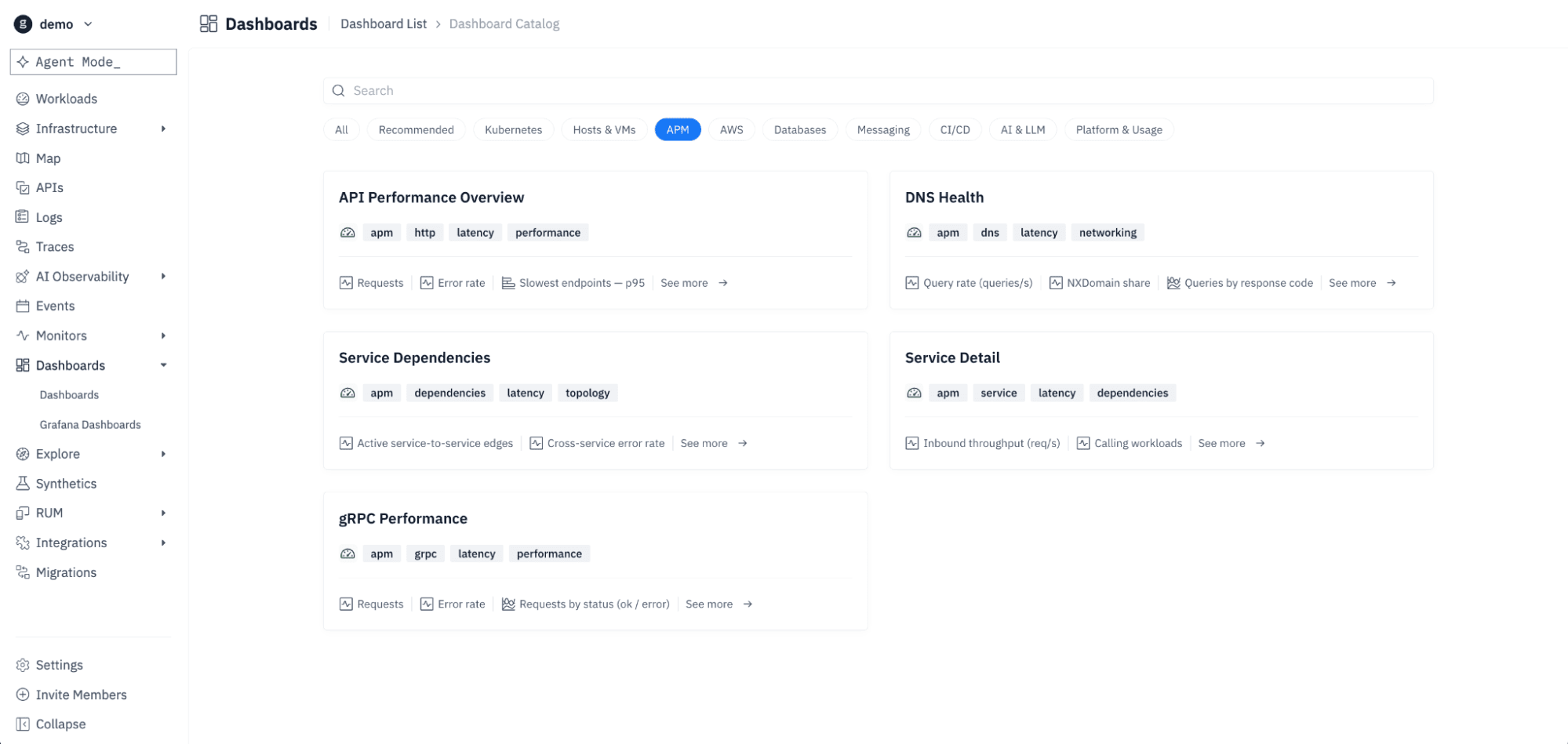The width and height of the screenshot is (1568, 744).
Task: Collapse the Dashboards submenu arrow
Action: [x=163, y=365]
